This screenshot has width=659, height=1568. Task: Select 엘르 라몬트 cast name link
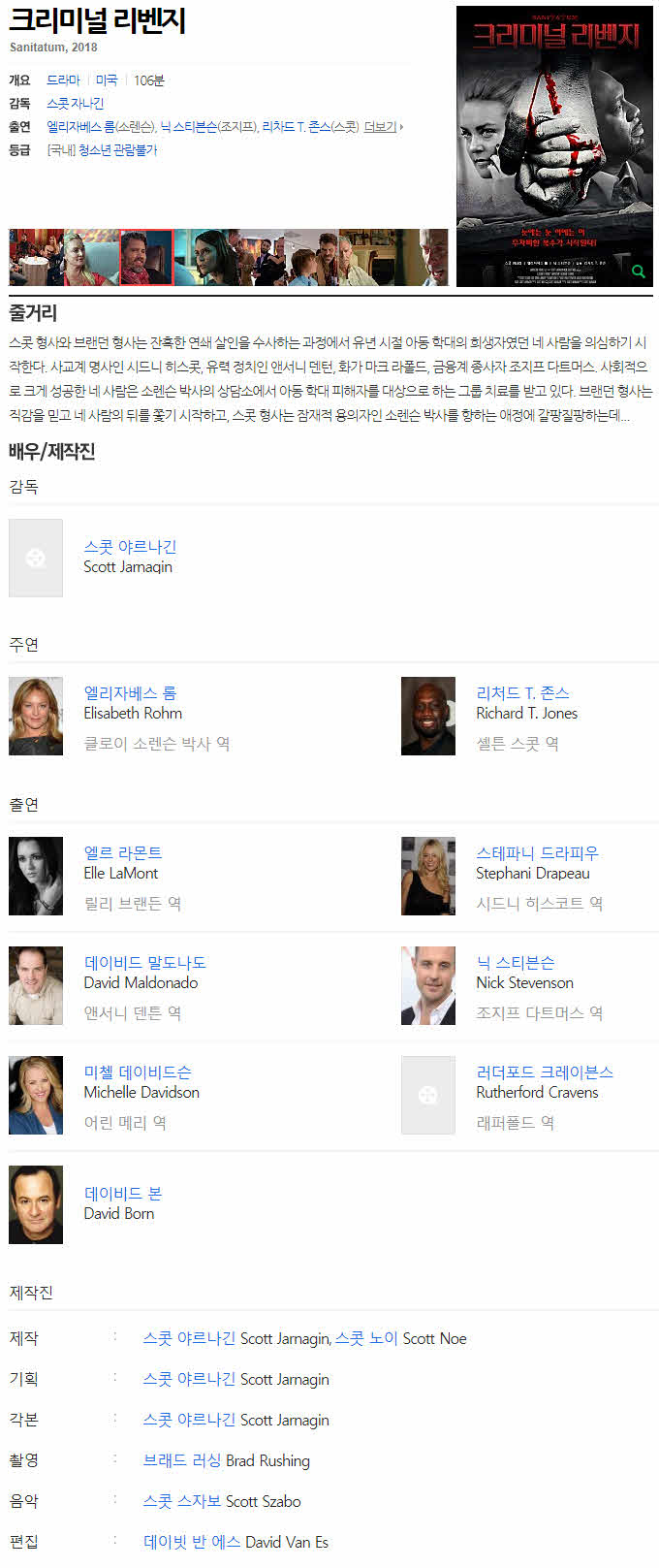pos(123,852)
